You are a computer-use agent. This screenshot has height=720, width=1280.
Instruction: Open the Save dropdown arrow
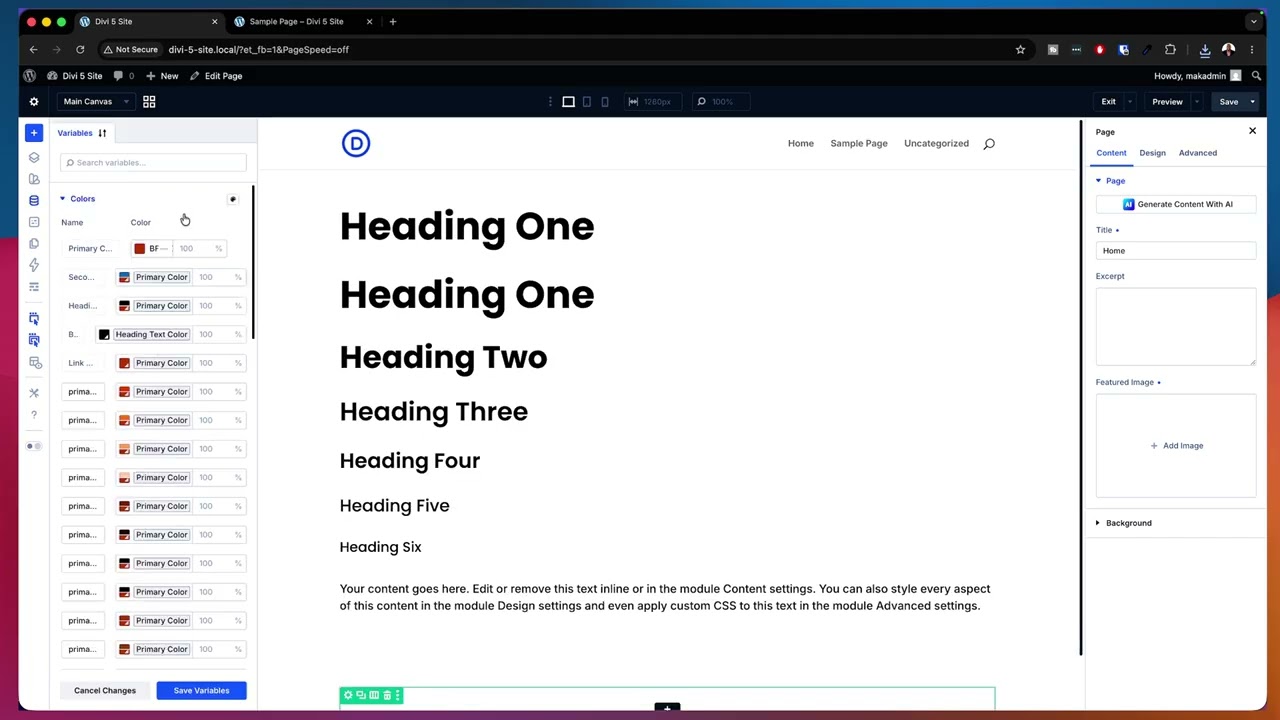pos(1252,101)
